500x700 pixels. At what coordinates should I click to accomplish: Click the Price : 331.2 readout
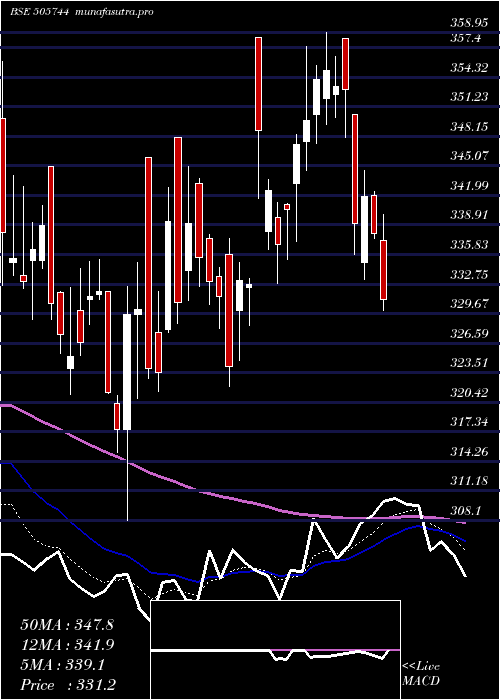(68, 685)
